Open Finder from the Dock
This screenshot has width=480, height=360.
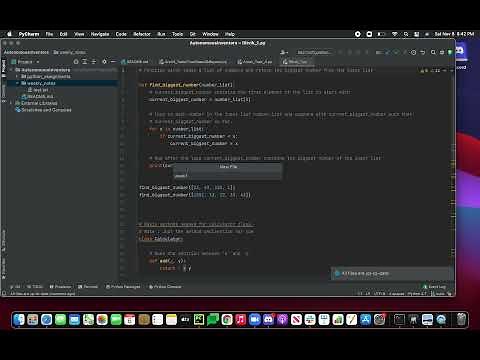point(19,320)
